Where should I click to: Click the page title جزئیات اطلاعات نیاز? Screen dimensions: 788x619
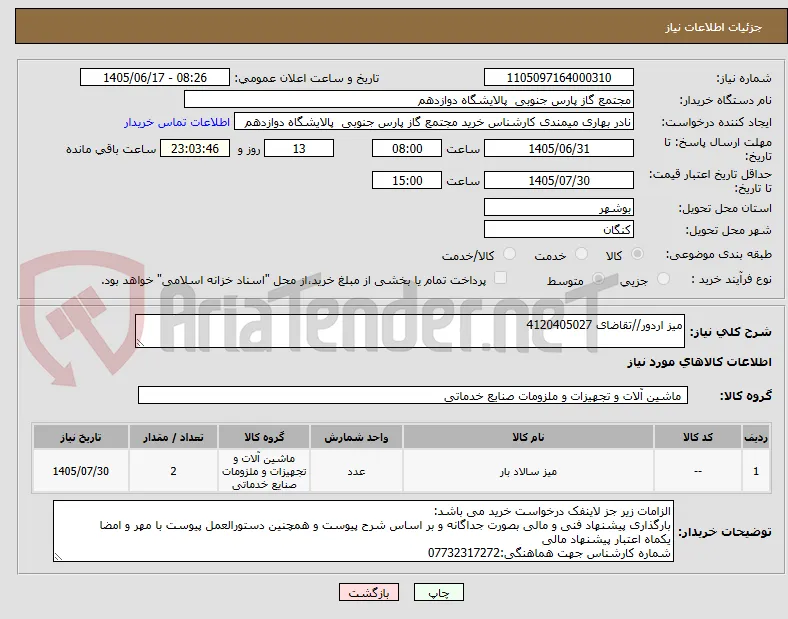pyautogui.click(x=714, y=27)
